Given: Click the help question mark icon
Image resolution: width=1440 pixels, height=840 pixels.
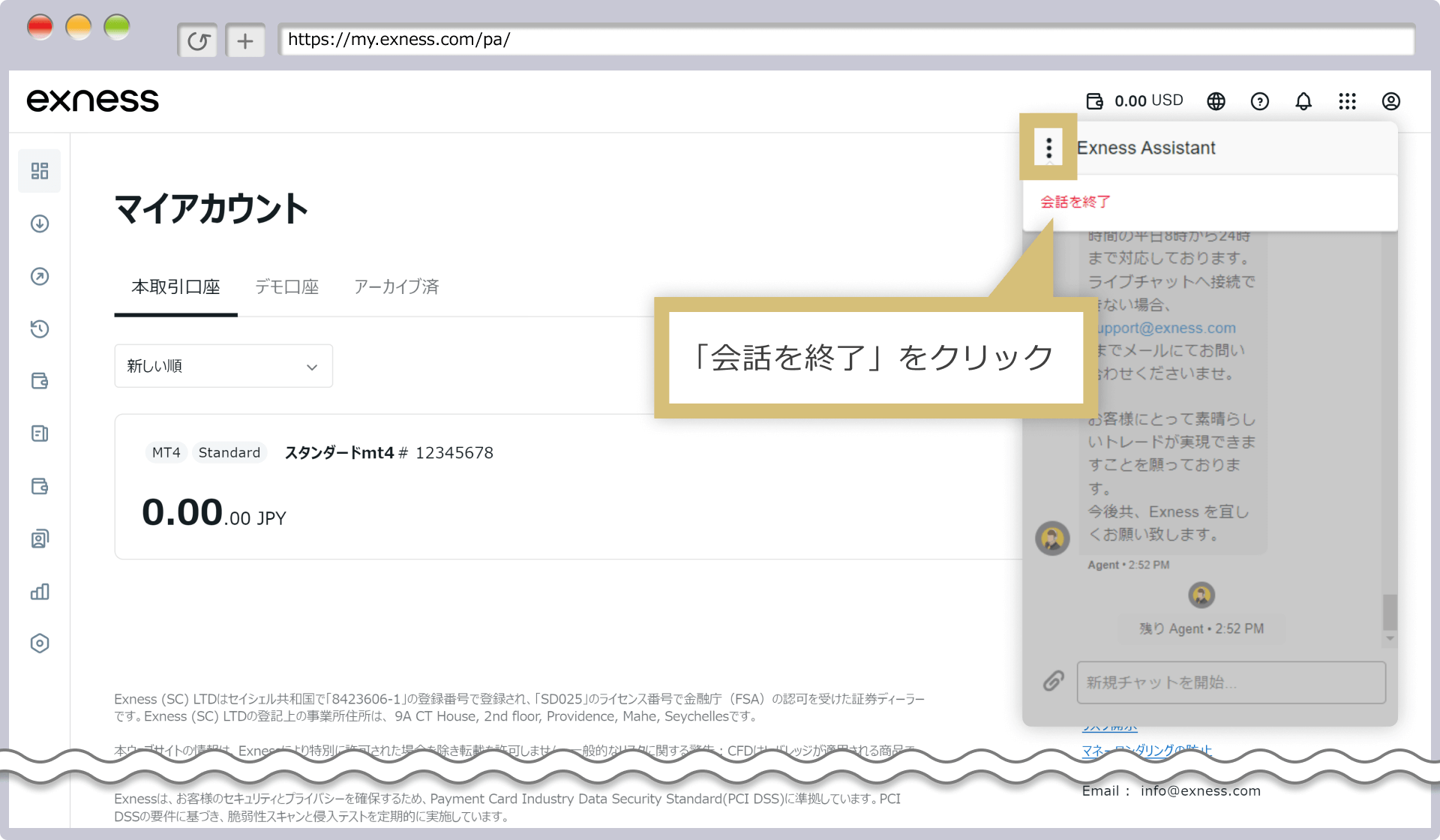Looking at the screenshot, I should 1260,100.
